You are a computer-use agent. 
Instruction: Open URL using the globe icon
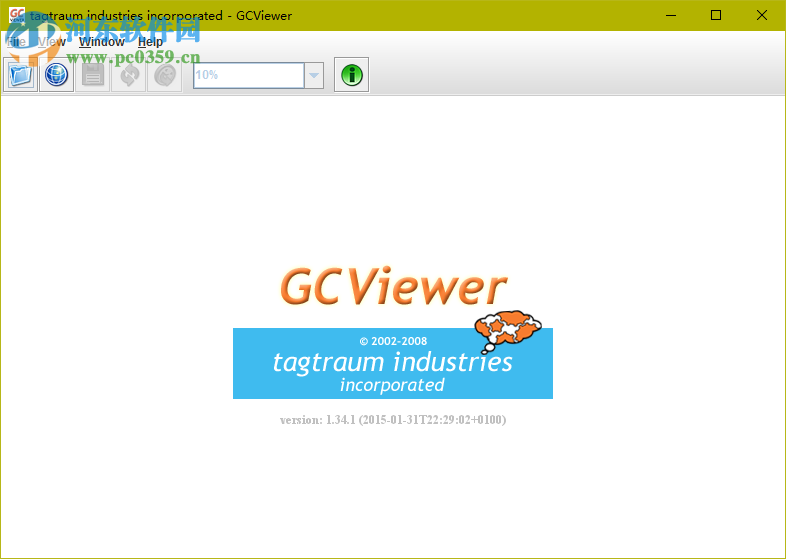57,75
